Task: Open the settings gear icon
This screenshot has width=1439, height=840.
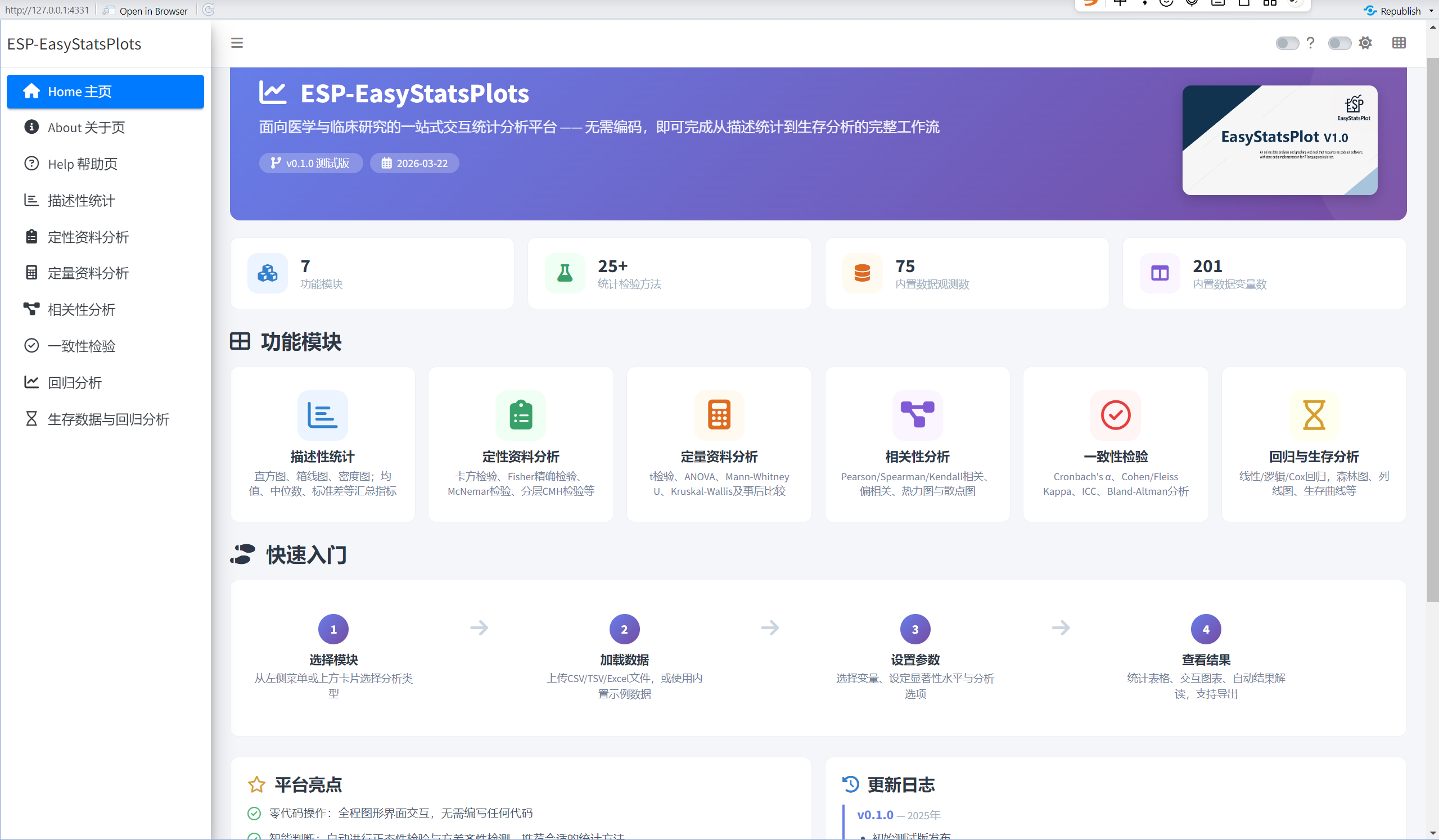Action: tap(1365, 43)
